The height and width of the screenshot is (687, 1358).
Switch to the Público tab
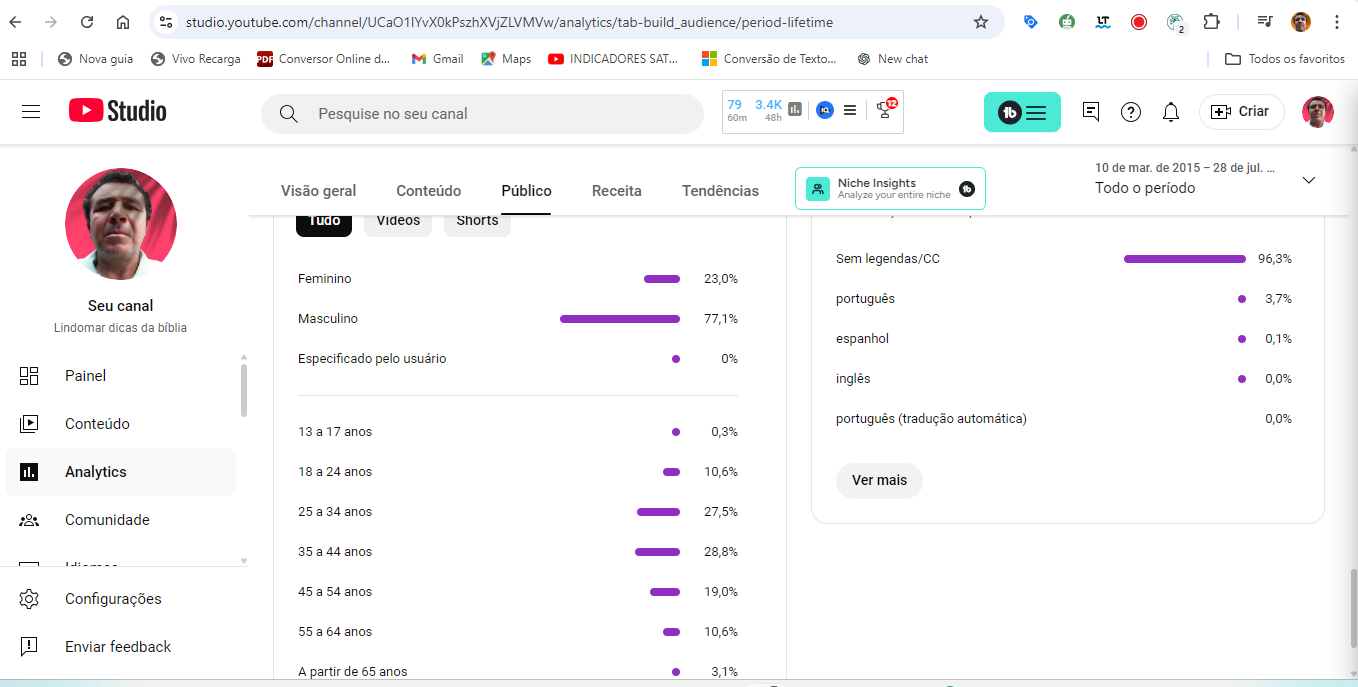tap(527, 191)
